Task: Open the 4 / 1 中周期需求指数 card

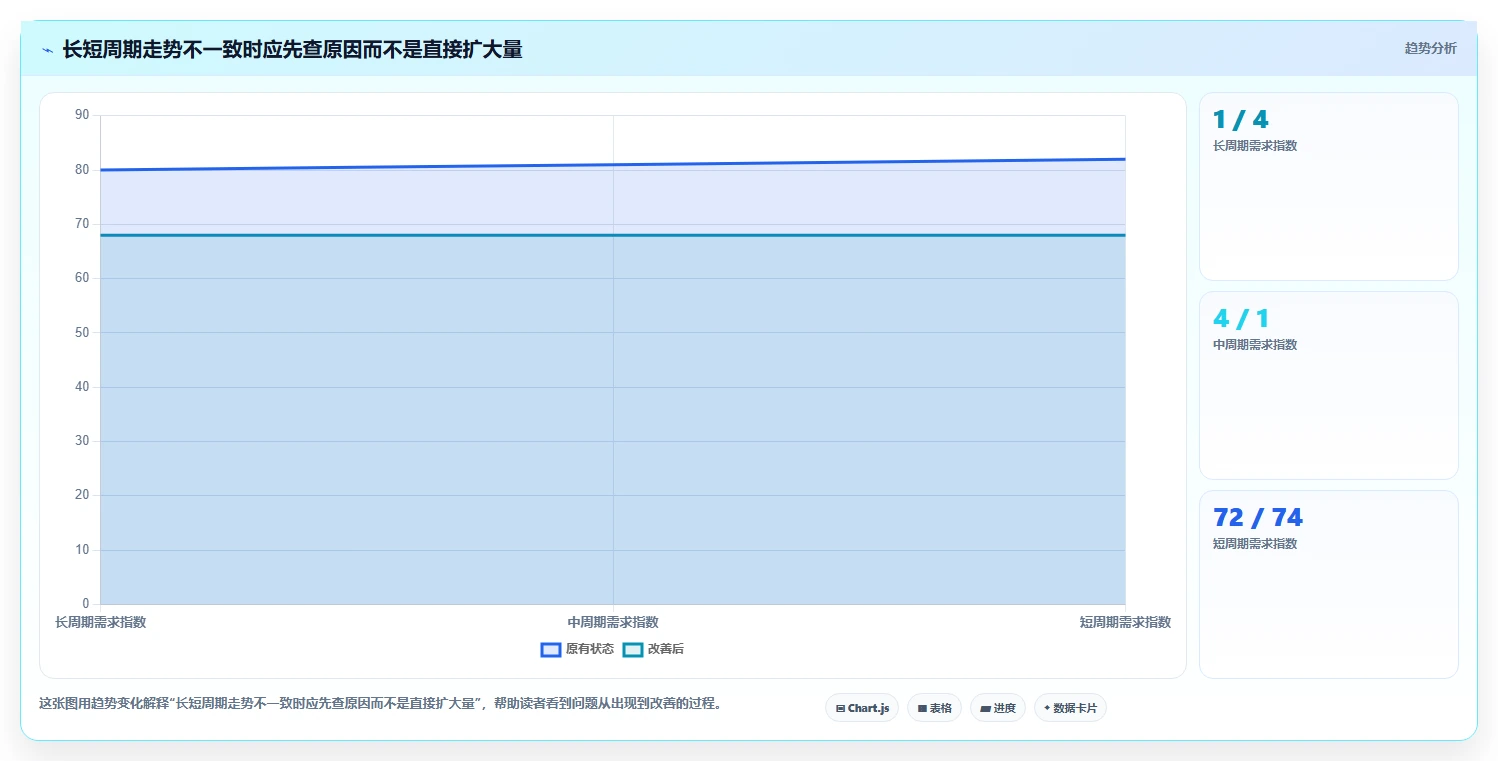Action: [1329, 385]
